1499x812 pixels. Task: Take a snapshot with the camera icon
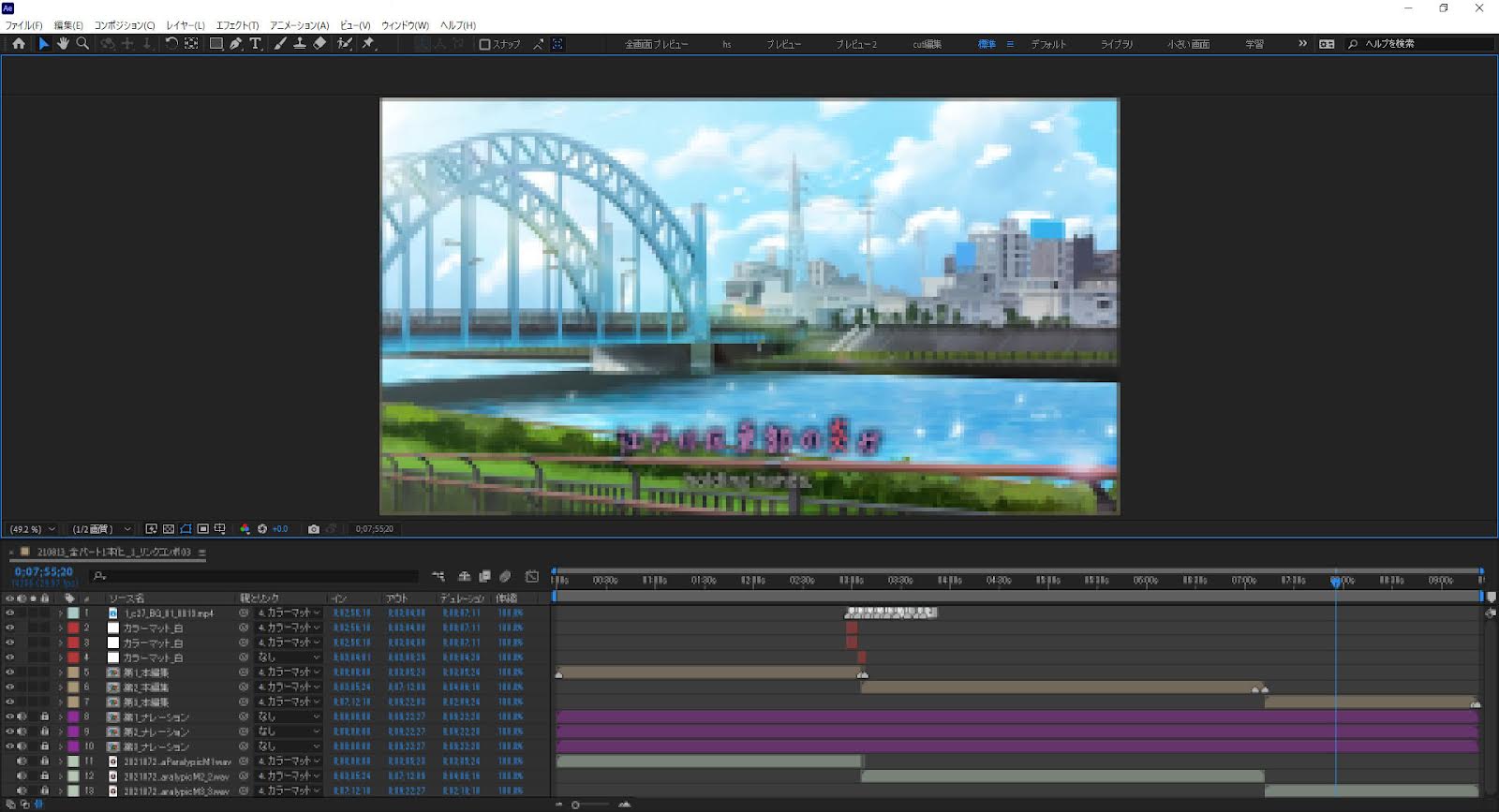pos(314,529)
